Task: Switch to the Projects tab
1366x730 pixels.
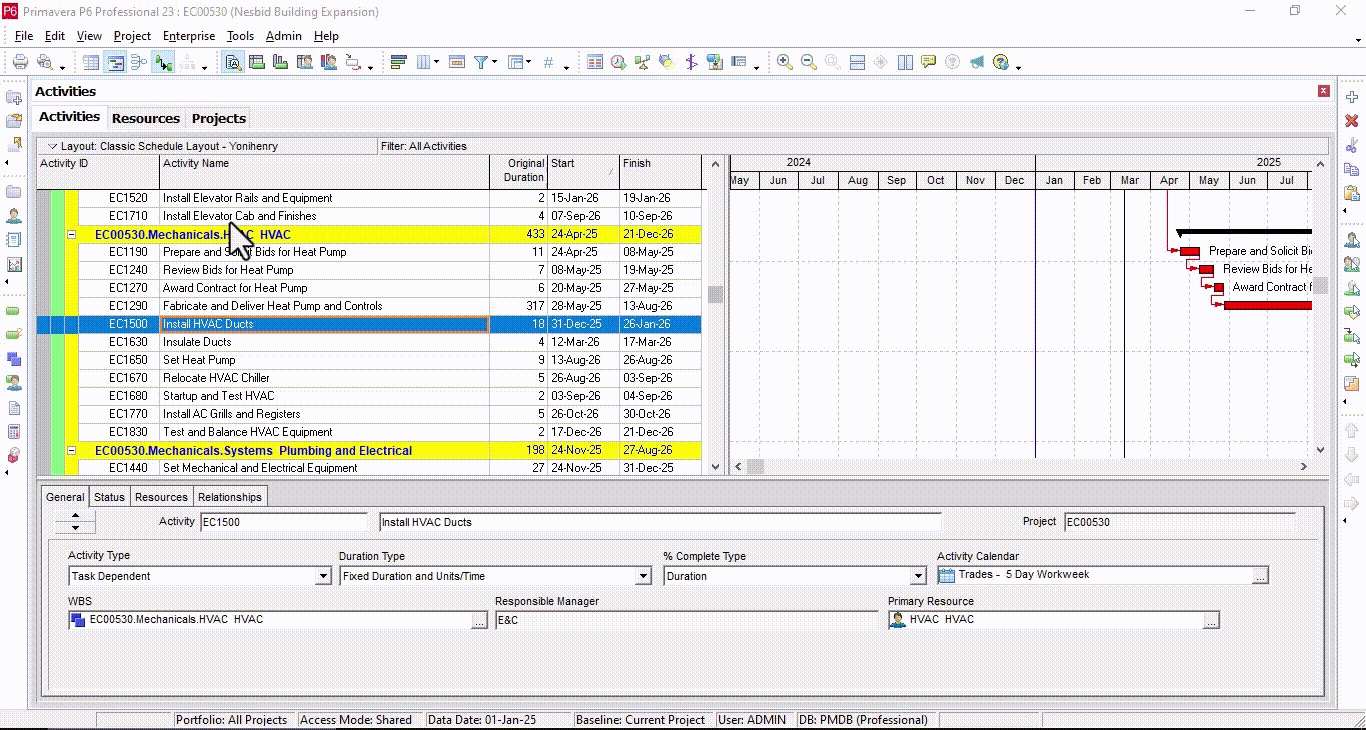Action: (x=219, y=118)
